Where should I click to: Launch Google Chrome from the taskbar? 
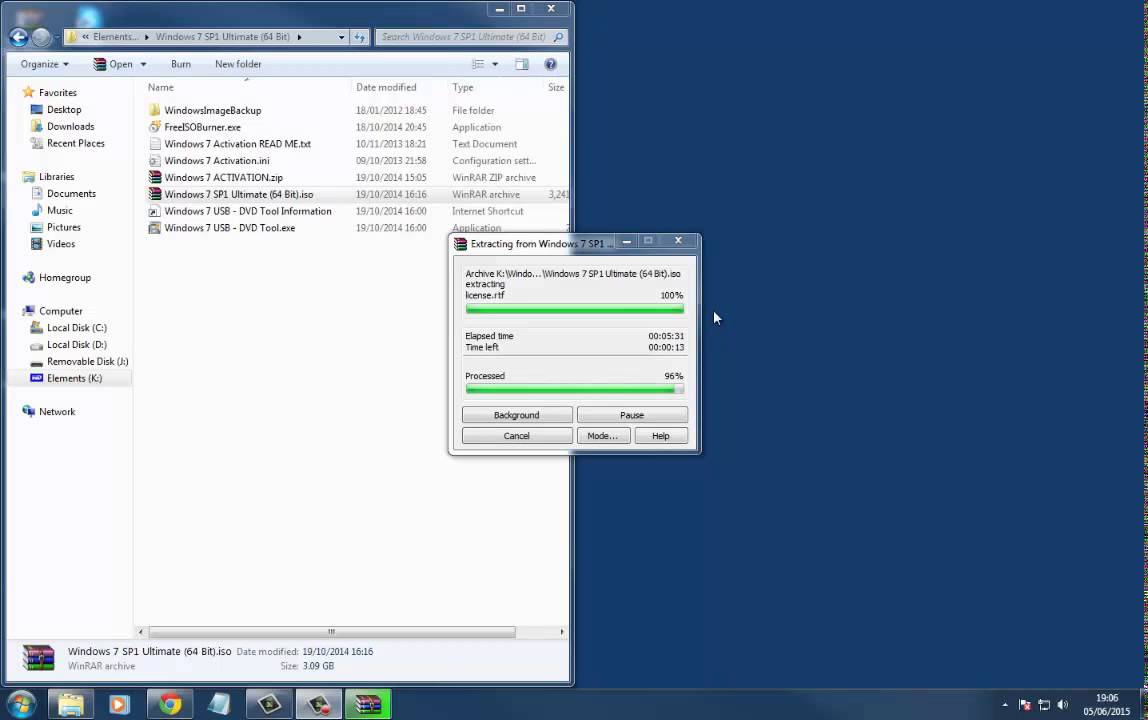click(170, 705)
